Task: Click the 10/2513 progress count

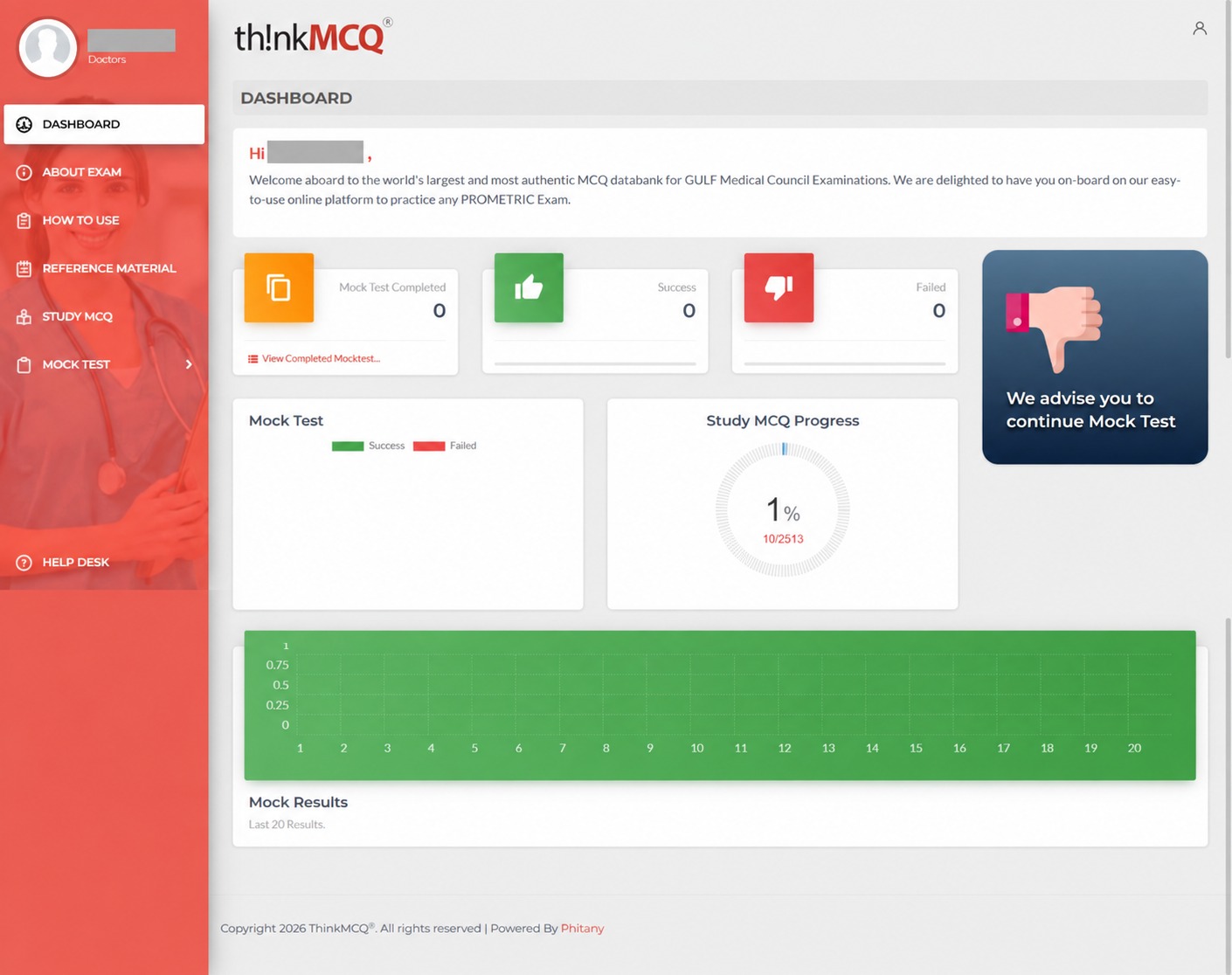Action: click(x=783, y=539)
